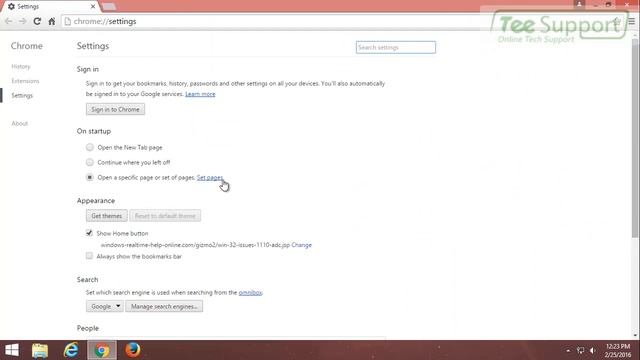Viewport: 640px width, 360px height.
Task: Open the Windows Start button
Action: (12, 350)
